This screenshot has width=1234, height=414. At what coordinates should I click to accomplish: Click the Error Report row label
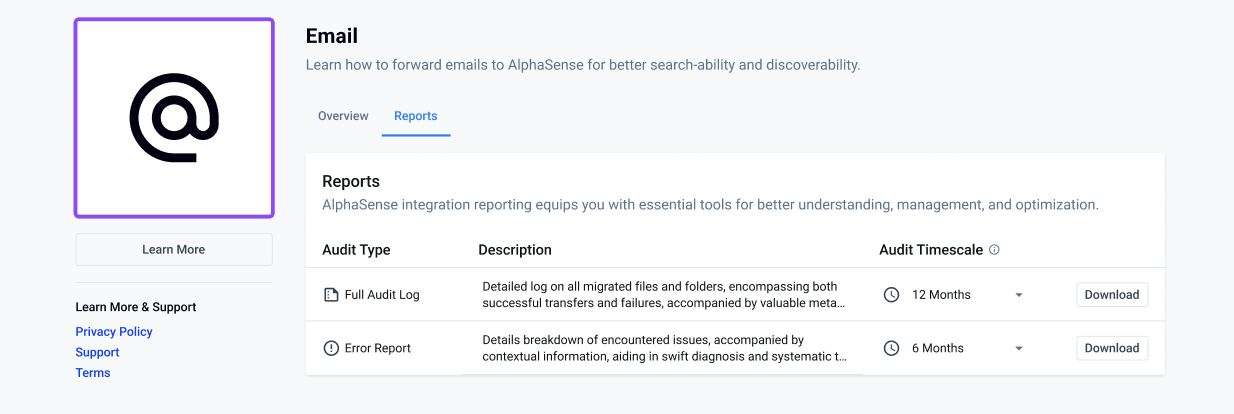(378, 348)
